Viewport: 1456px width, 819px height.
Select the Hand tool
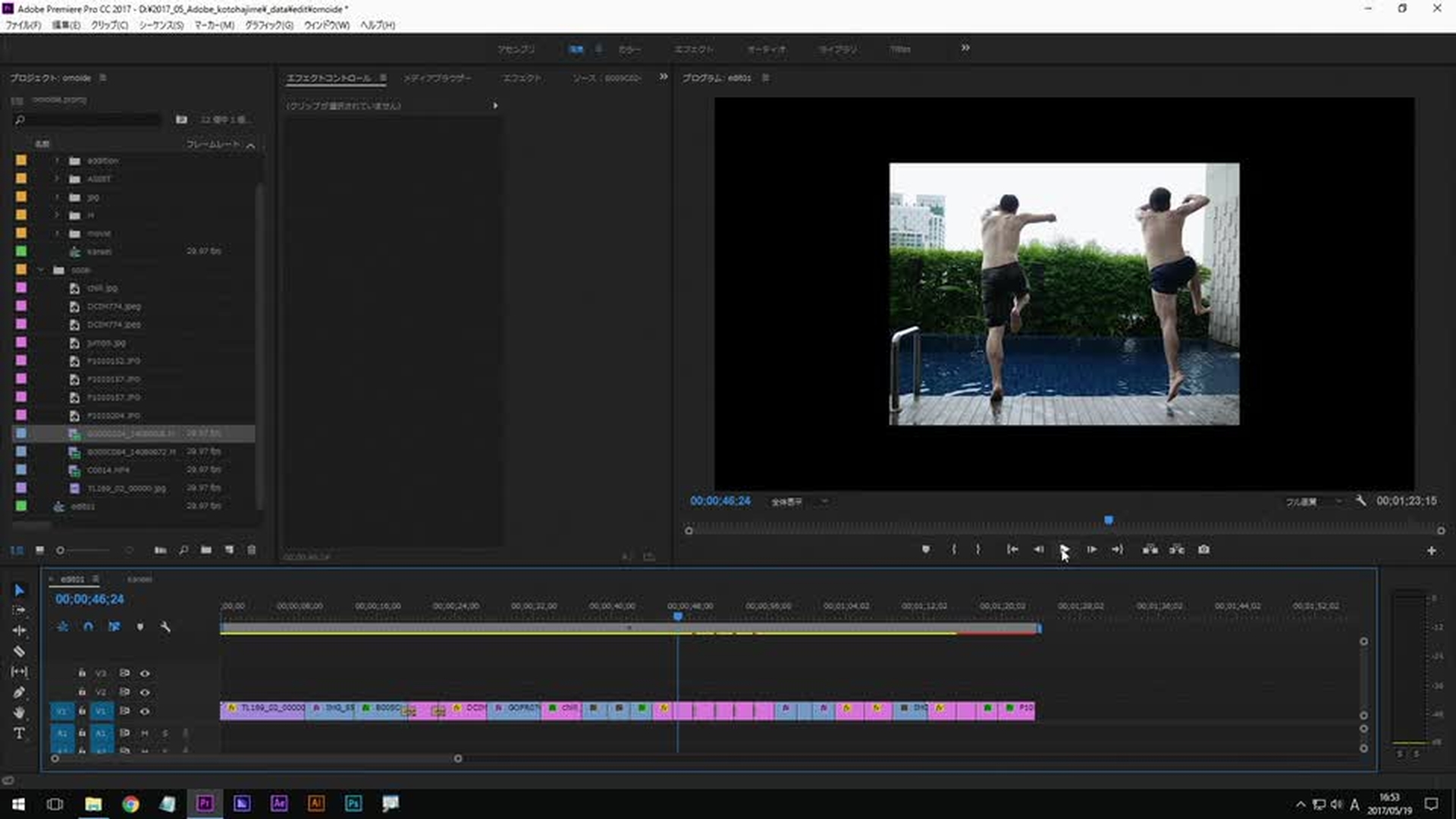(x=20, y=713)
